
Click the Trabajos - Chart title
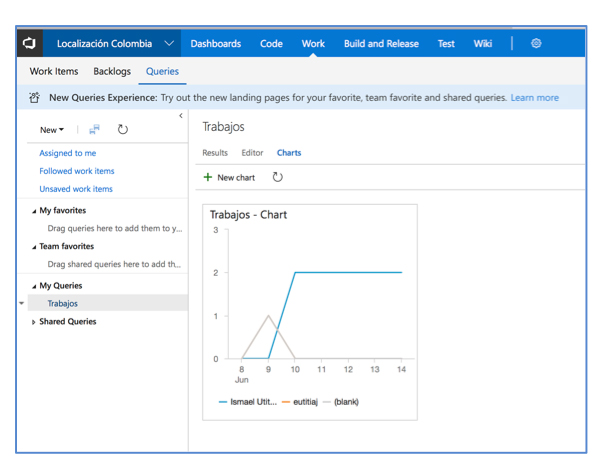(x=248, y=215)
